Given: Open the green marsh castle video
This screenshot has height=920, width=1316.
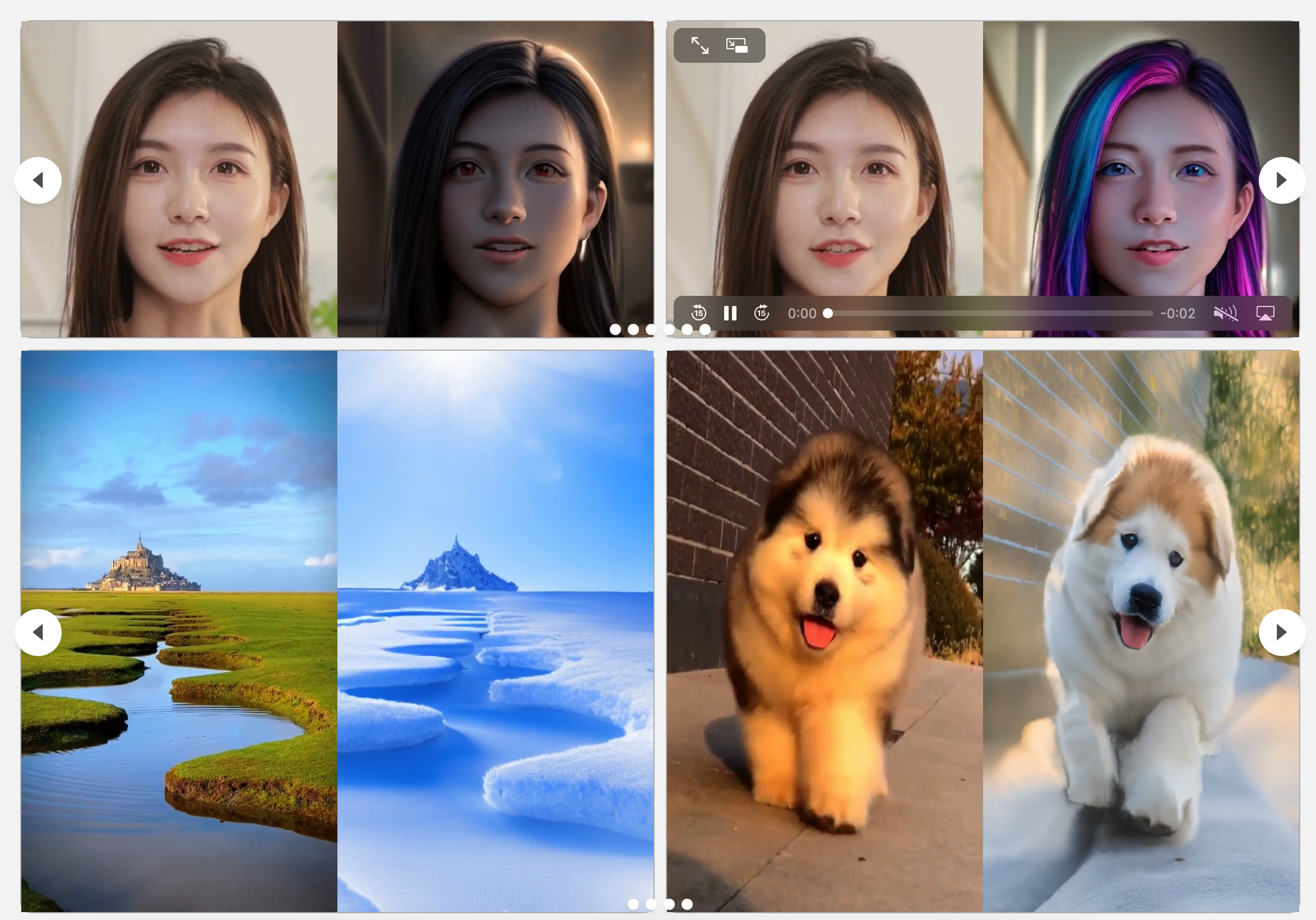Looking at the screenshot, I should pyautogui.click(x=179, y=631).
